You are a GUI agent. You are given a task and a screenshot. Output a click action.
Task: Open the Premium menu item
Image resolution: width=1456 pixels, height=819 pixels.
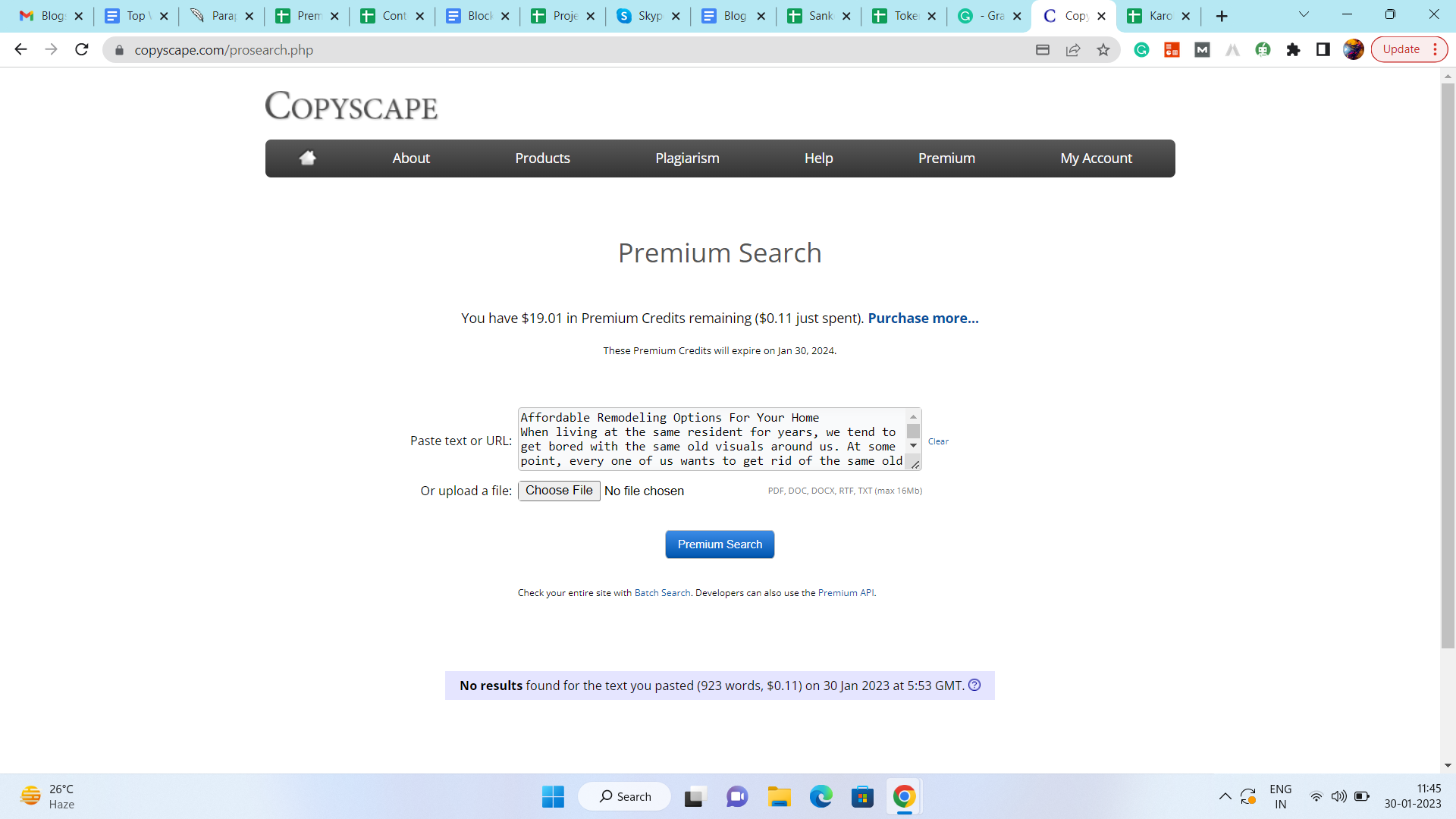[x=946, y=158]
